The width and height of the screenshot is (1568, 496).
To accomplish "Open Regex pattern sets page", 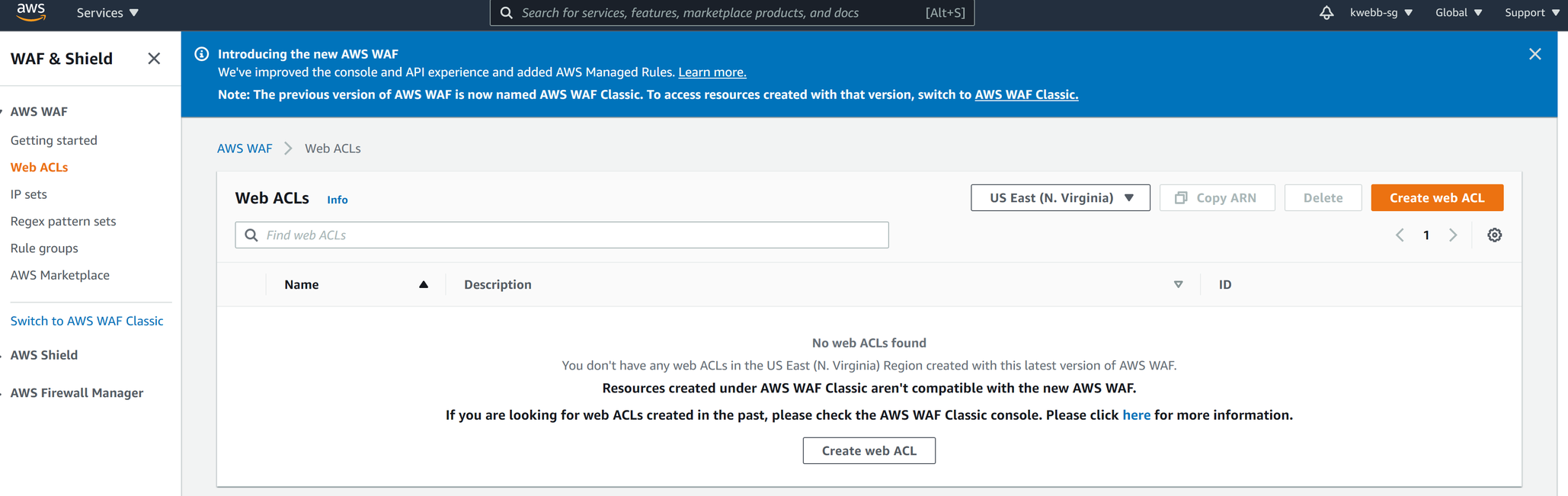I will [x=63, y=221].
